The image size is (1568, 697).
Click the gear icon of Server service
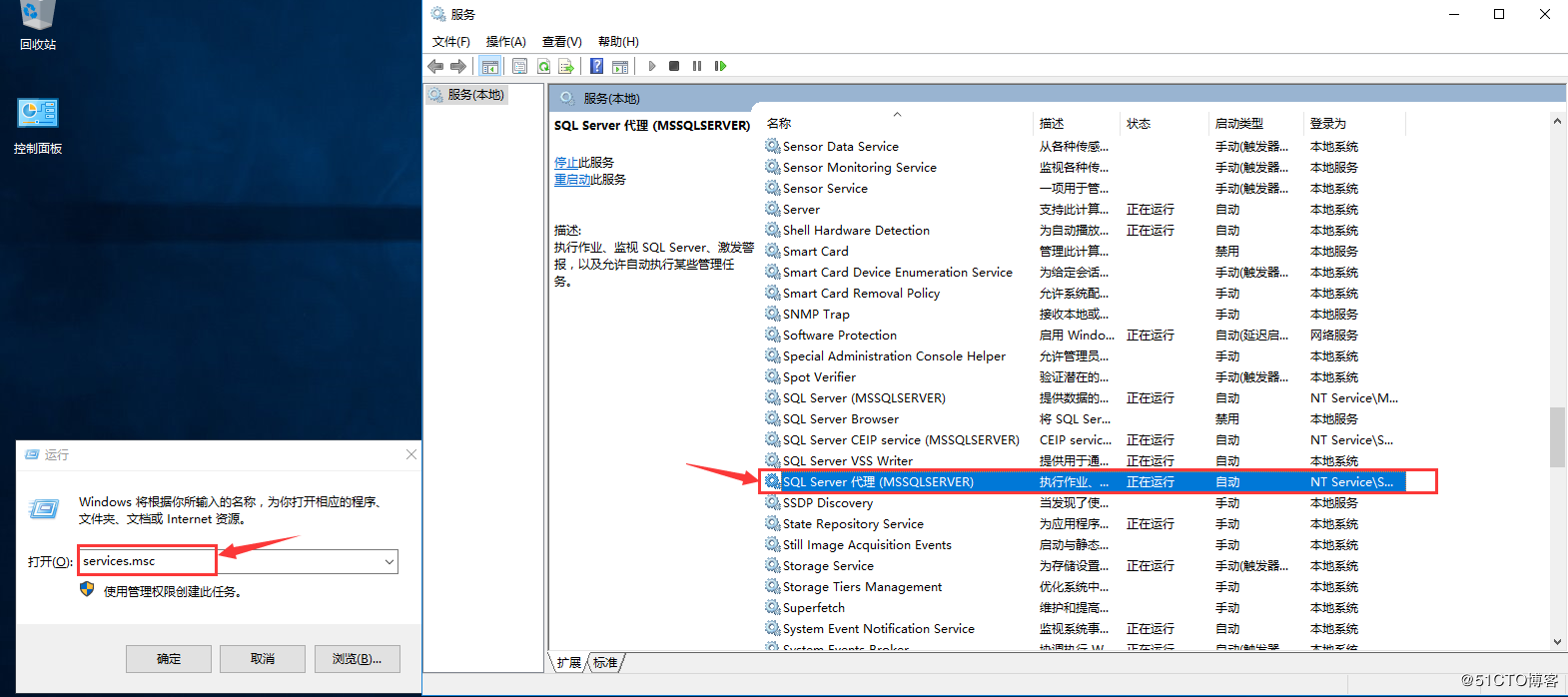point(773,209)
